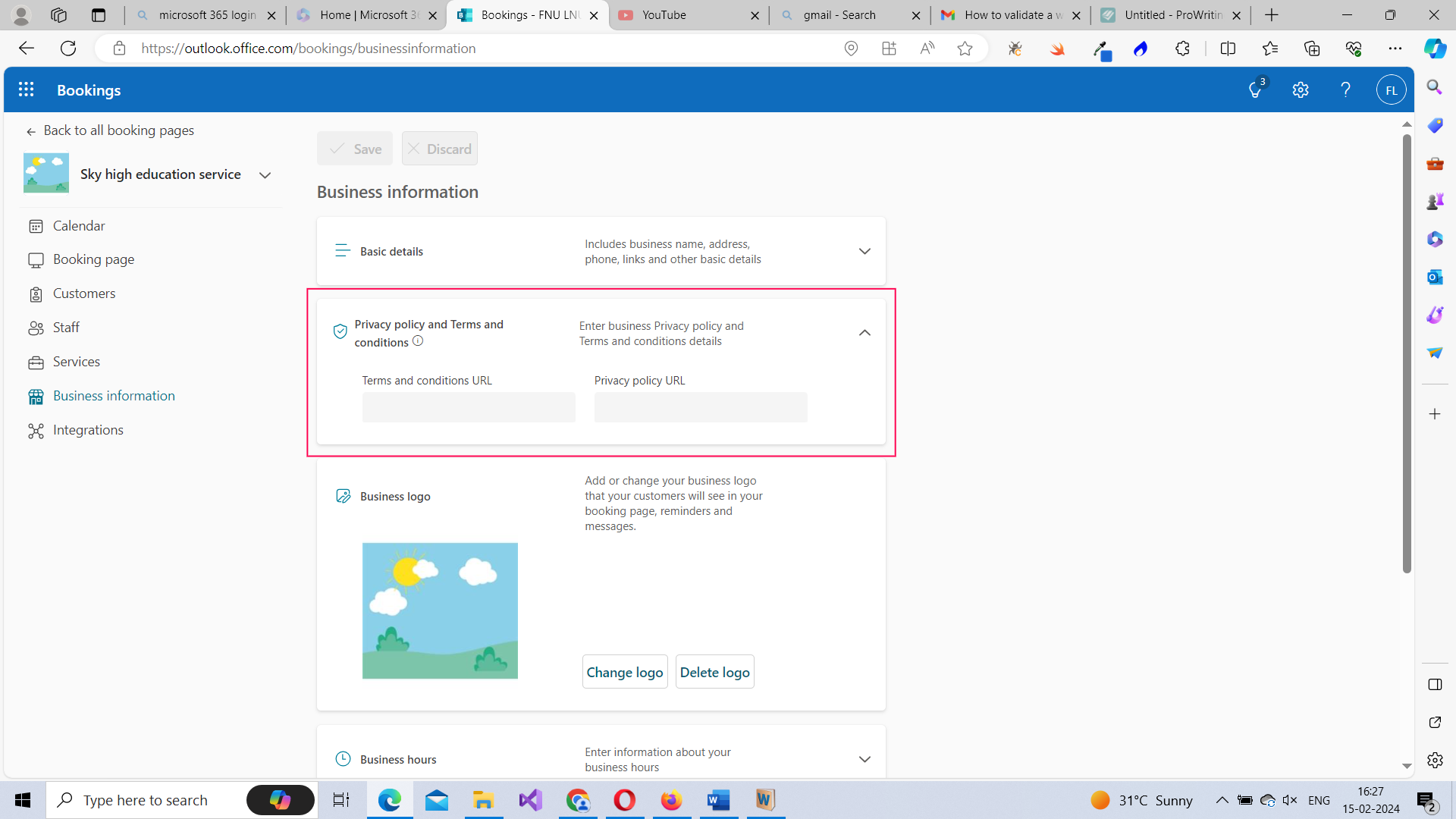Open the Bookings app launcher grid
The height and width of the screenshot is (819, 1456).
point(26,89)
